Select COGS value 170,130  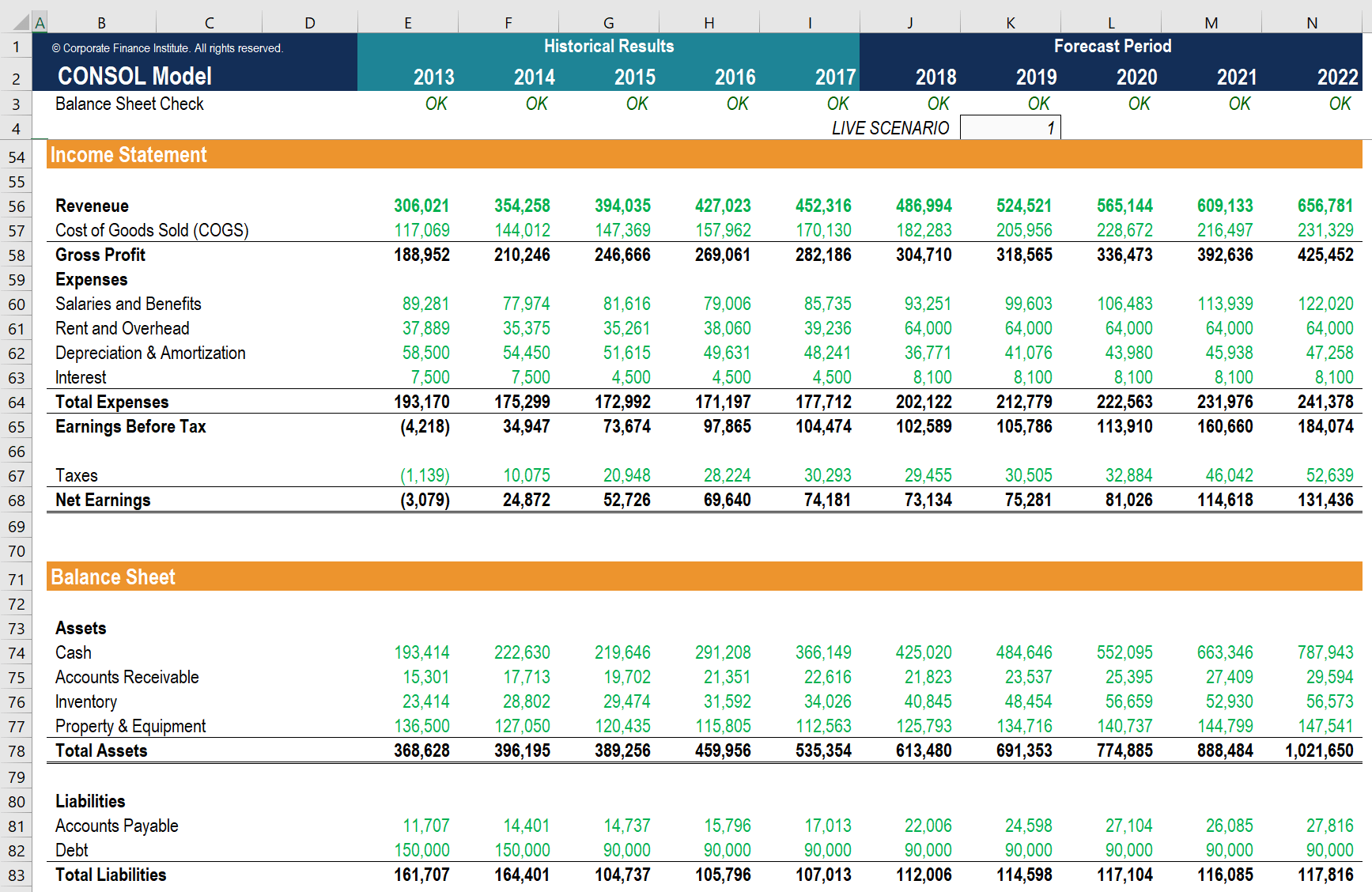pos(823,230)
